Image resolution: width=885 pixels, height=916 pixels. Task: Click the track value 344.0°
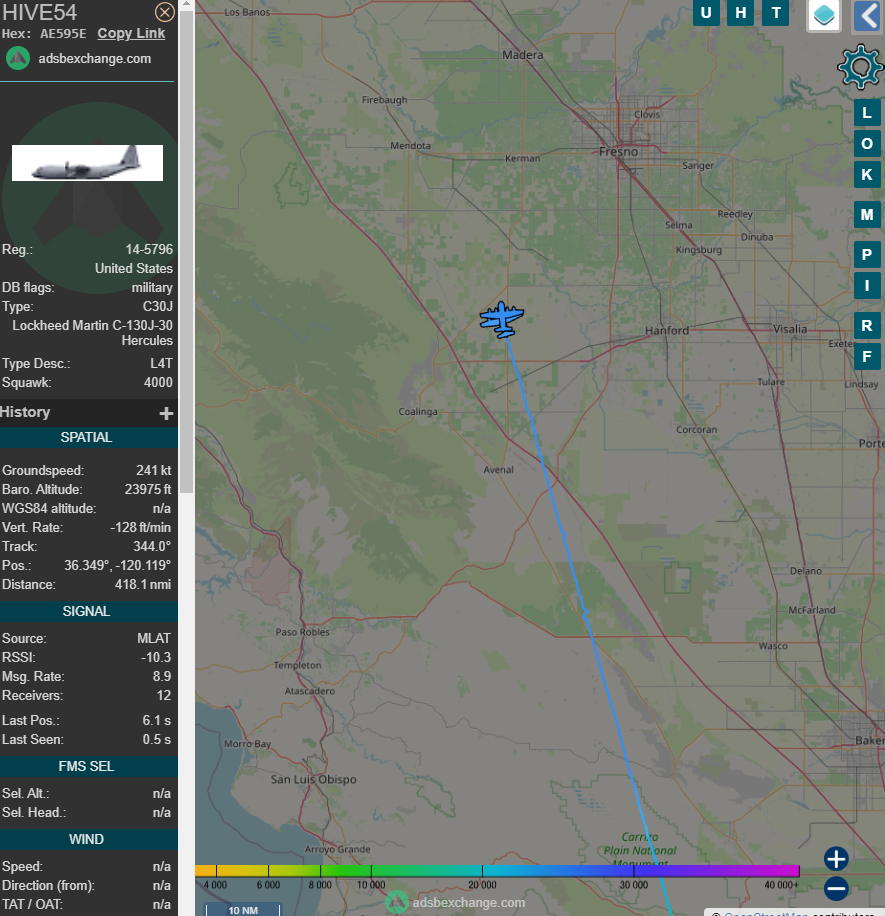(152, 546)
